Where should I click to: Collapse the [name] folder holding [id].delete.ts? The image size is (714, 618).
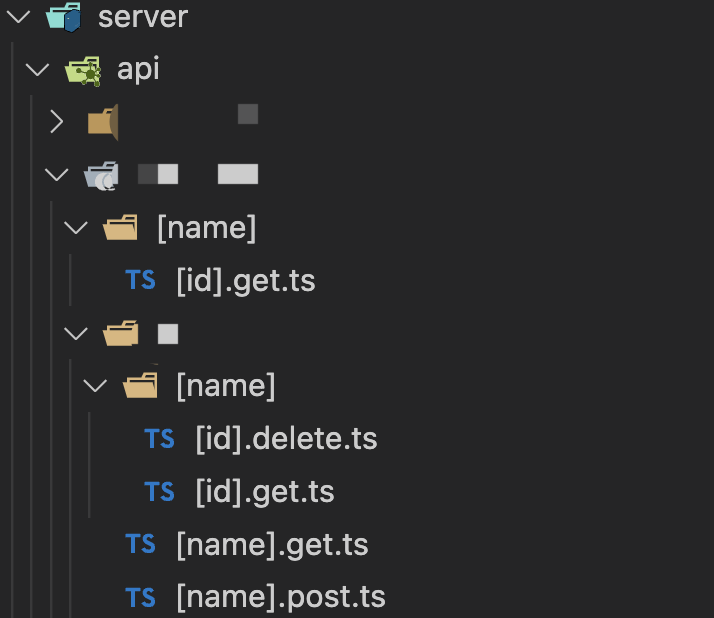pos(95,386)
